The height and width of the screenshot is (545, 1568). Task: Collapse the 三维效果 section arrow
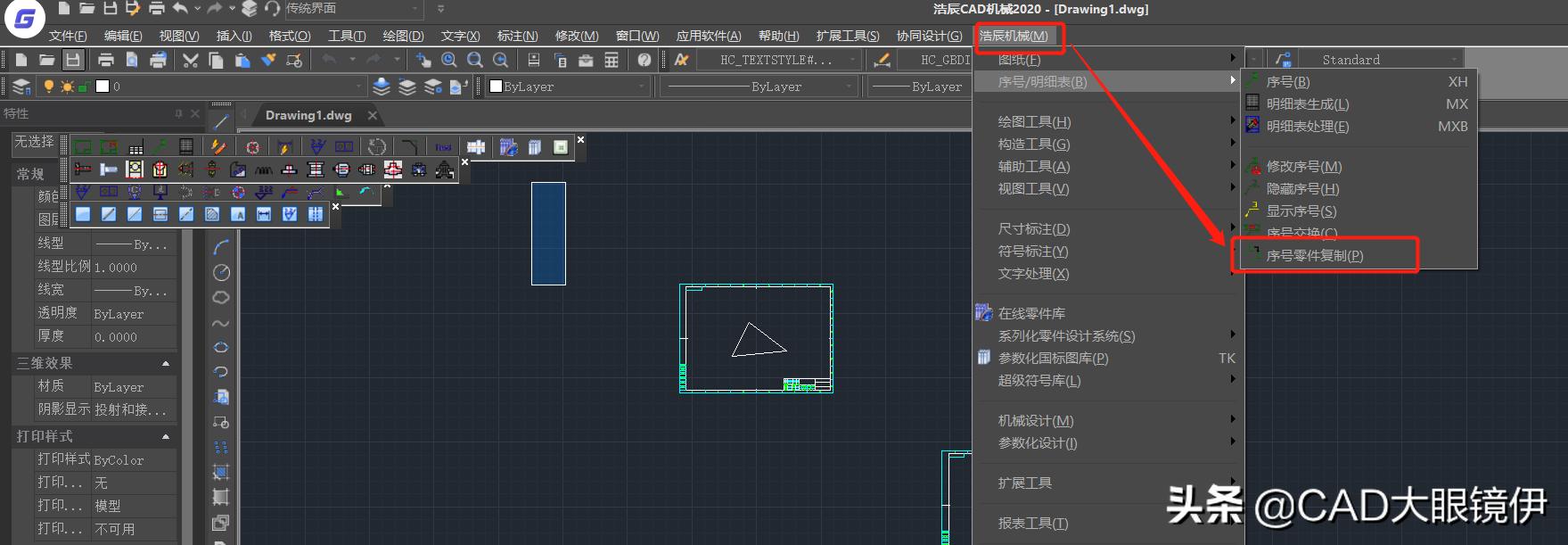coord(166,363)
